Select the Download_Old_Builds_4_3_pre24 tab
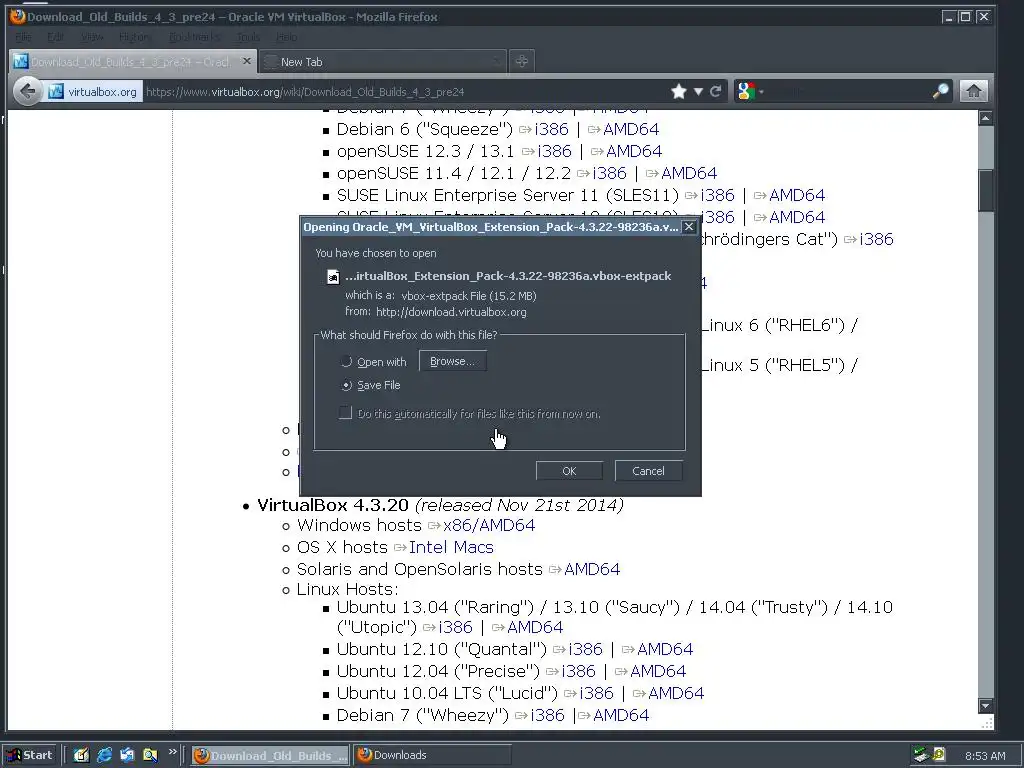Image resolution: width=1024 pixels, height=768 pixels. (134, 61)
